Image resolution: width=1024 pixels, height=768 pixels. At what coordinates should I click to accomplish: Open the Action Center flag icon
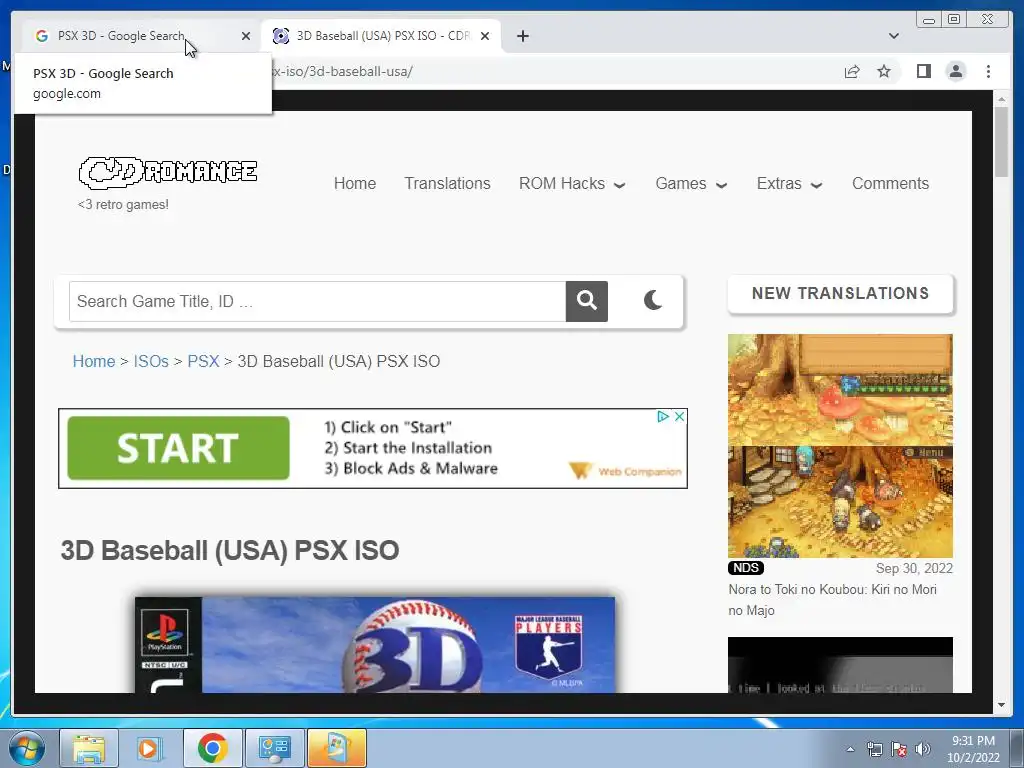coord(899,749)
